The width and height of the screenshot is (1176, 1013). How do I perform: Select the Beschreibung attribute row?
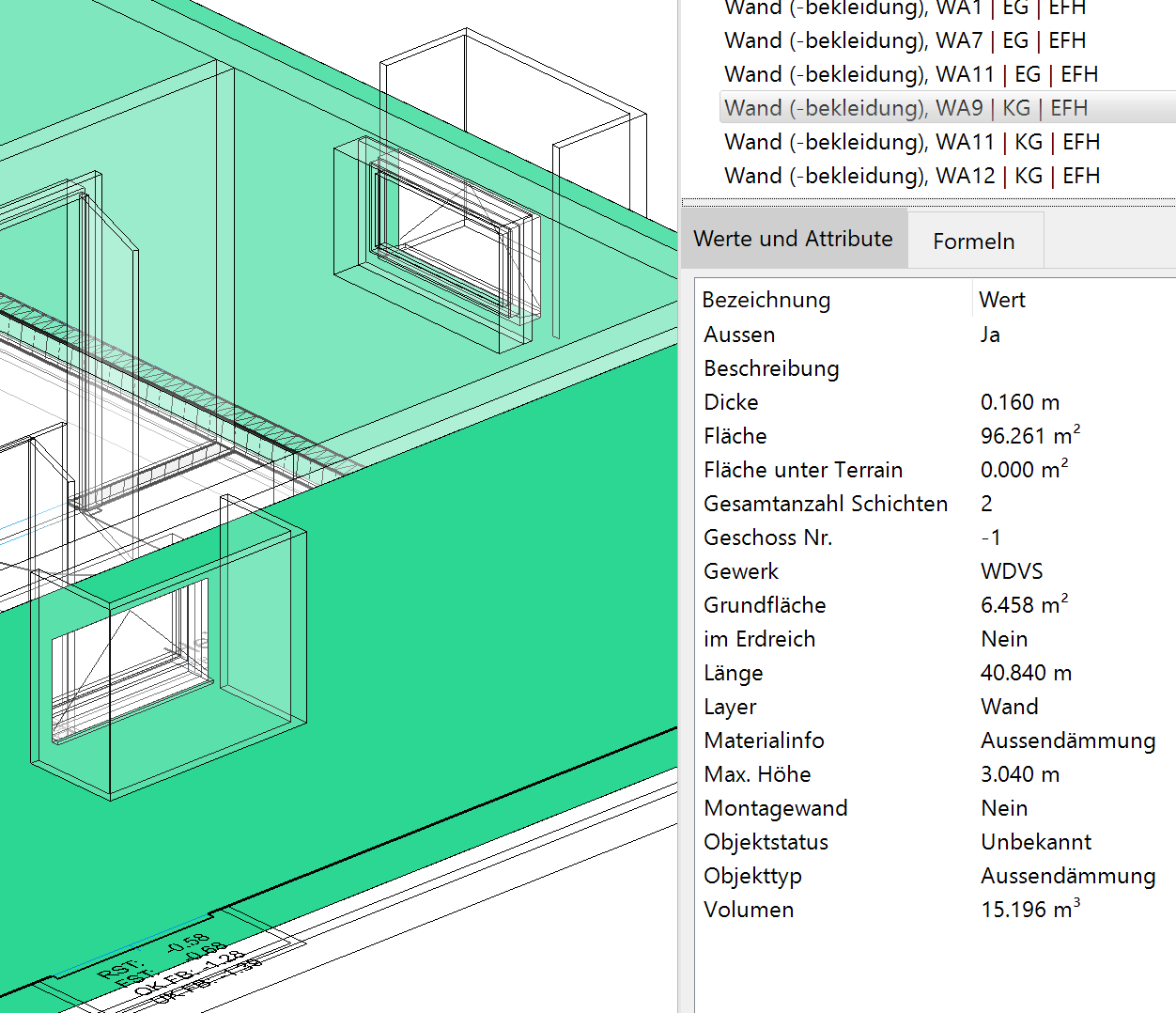(x=935, y=368)
